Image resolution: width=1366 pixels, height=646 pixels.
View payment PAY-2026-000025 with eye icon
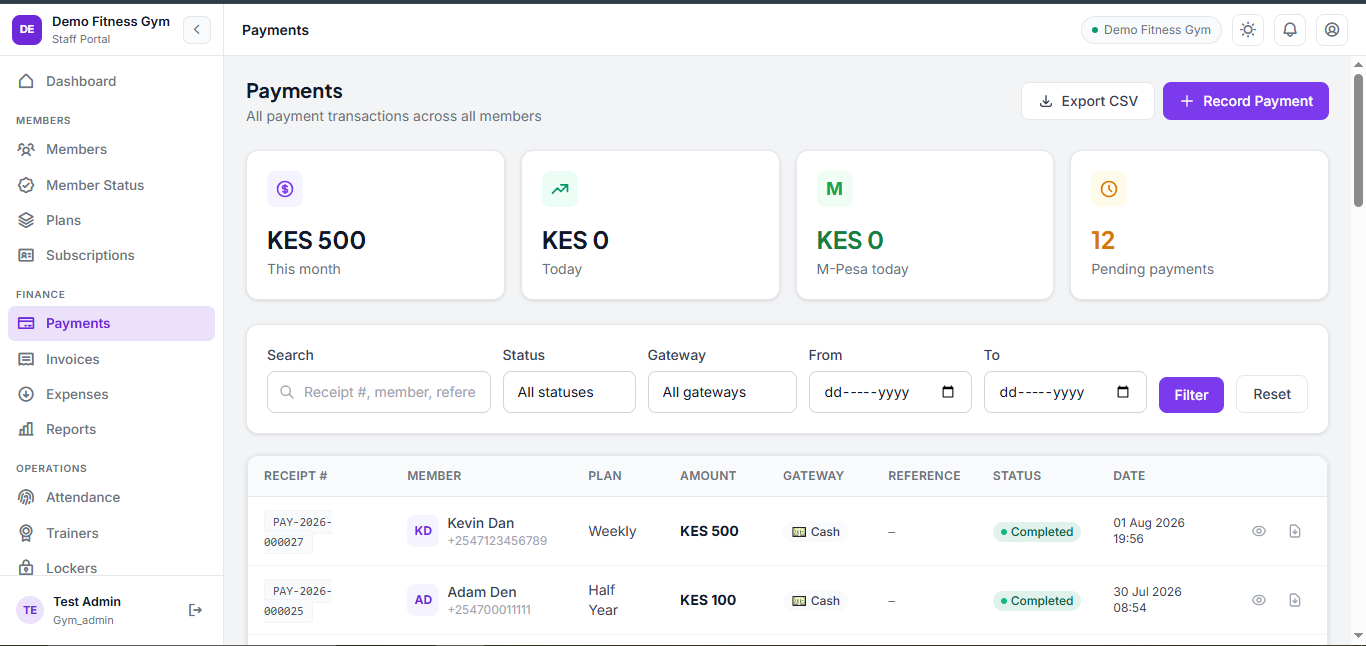click(x=1259, y=600)
